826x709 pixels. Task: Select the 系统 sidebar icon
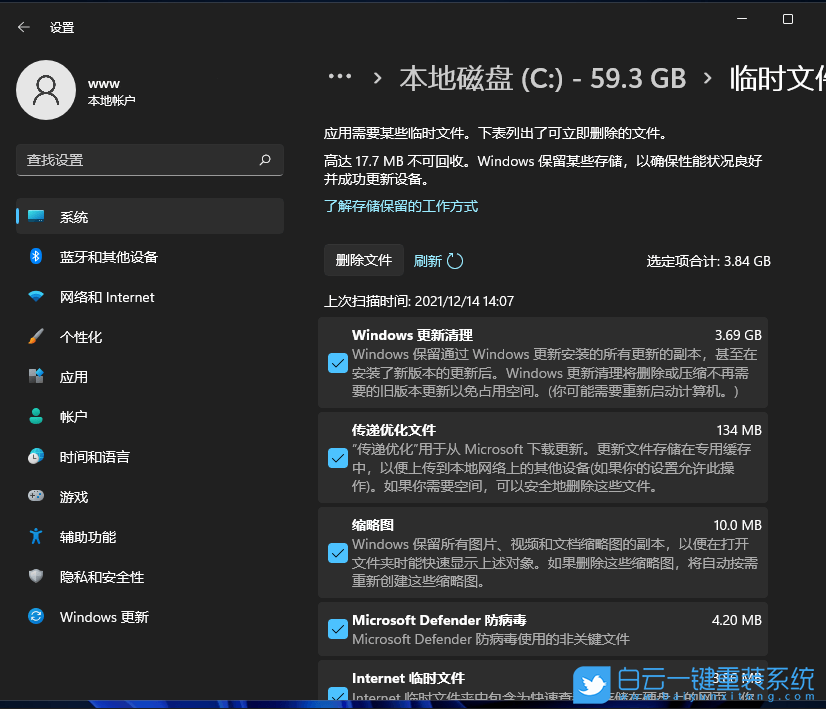click(x=35, y=216)
